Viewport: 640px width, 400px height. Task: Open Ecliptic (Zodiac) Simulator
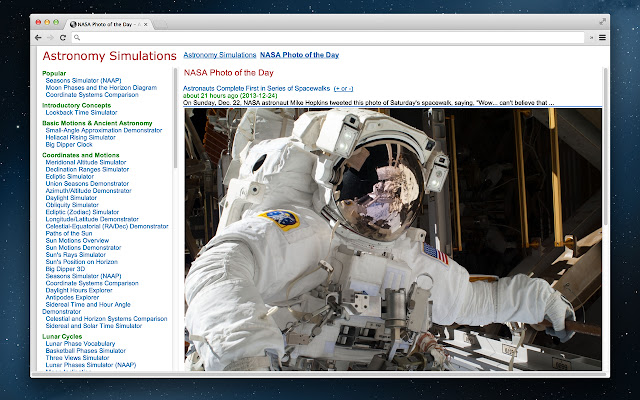[82, 212]
